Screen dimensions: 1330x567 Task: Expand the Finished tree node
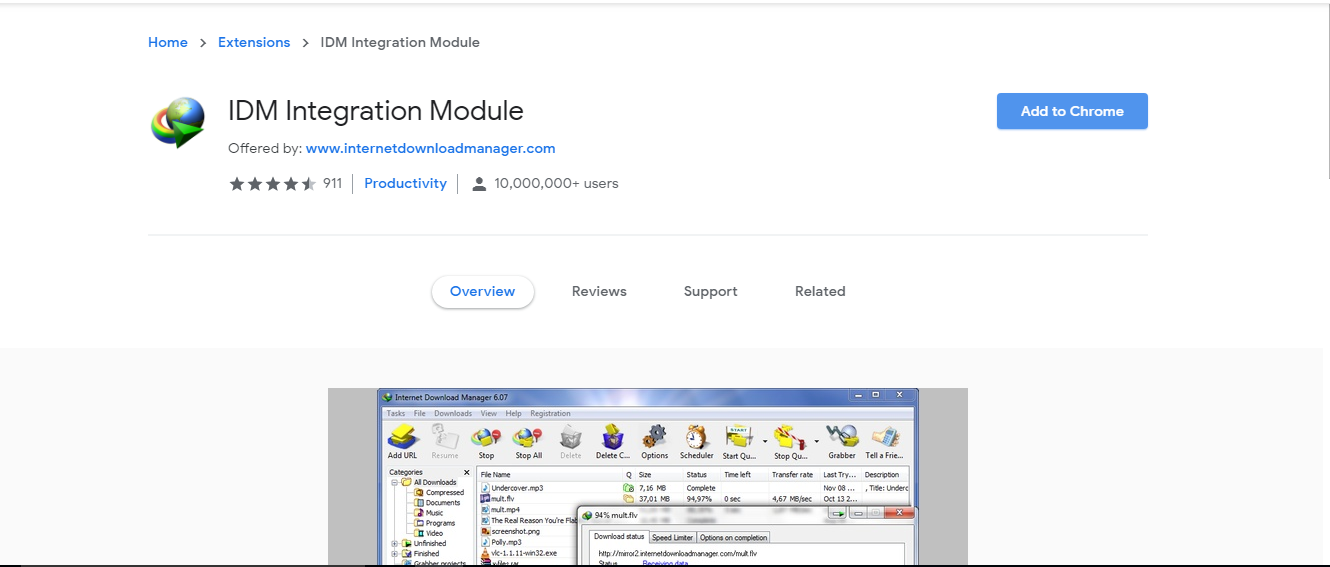(395, 553)
